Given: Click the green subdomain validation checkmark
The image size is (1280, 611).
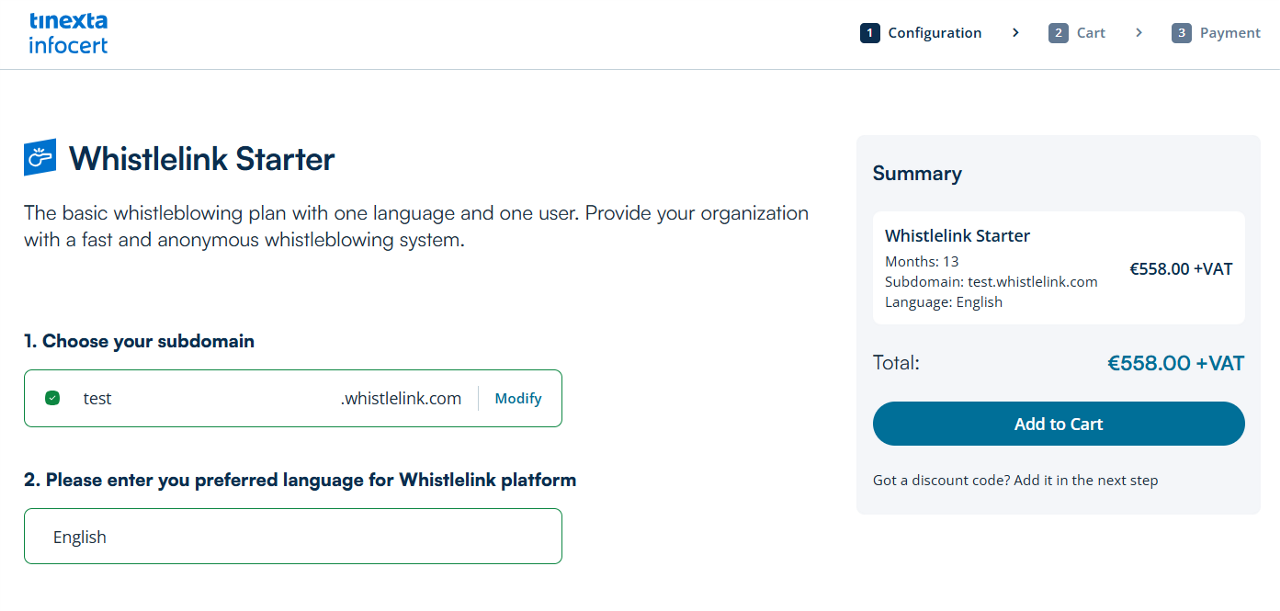Looking at the screenshot, I should tap(53, 398).
